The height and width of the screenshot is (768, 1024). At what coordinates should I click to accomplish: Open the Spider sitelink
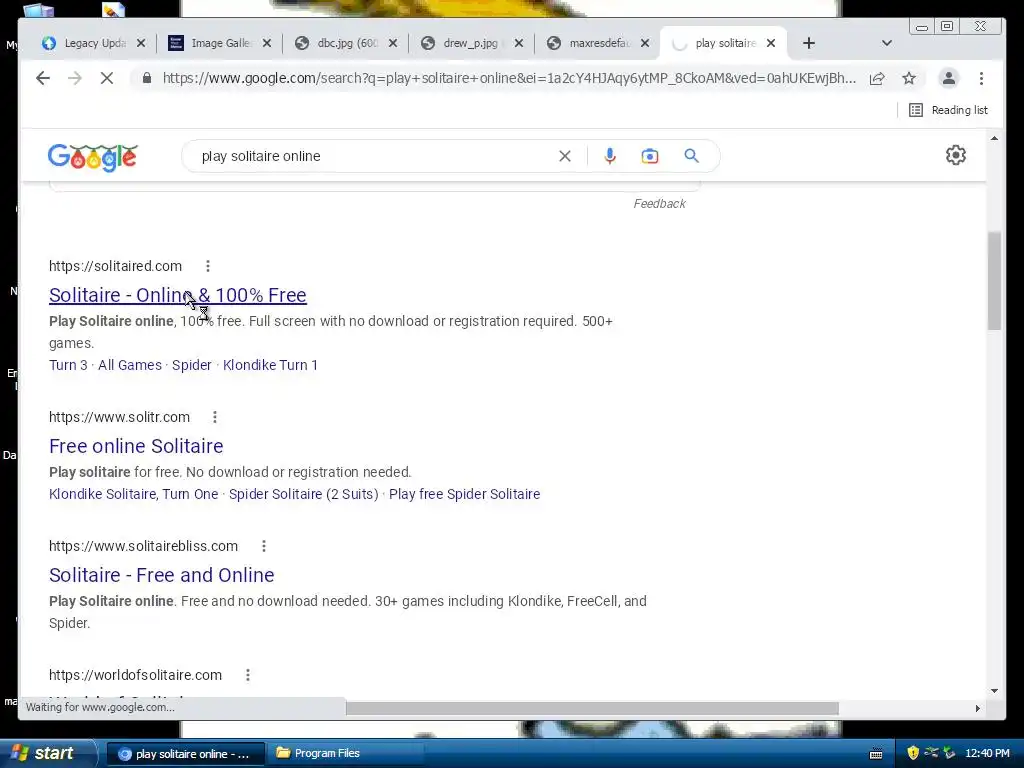(x=191, y=365)
